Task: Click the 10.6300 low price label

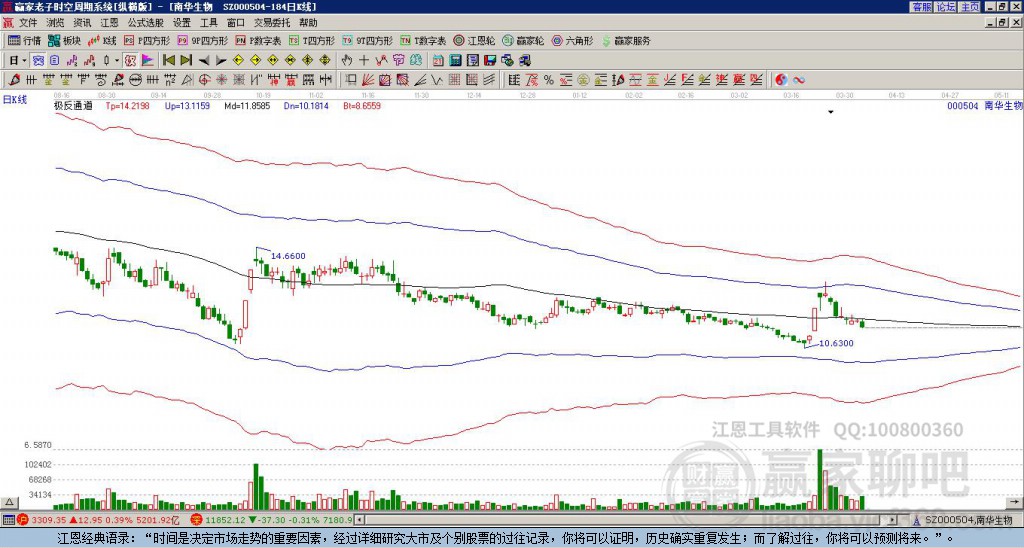Action: coord(836,343)
